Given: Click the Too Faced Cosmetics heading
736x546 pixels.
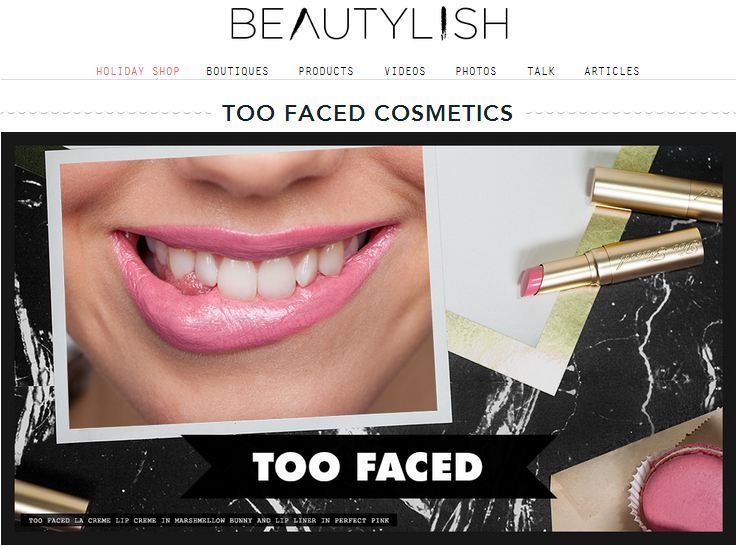Looking at the screenshot, I should 368,113.
